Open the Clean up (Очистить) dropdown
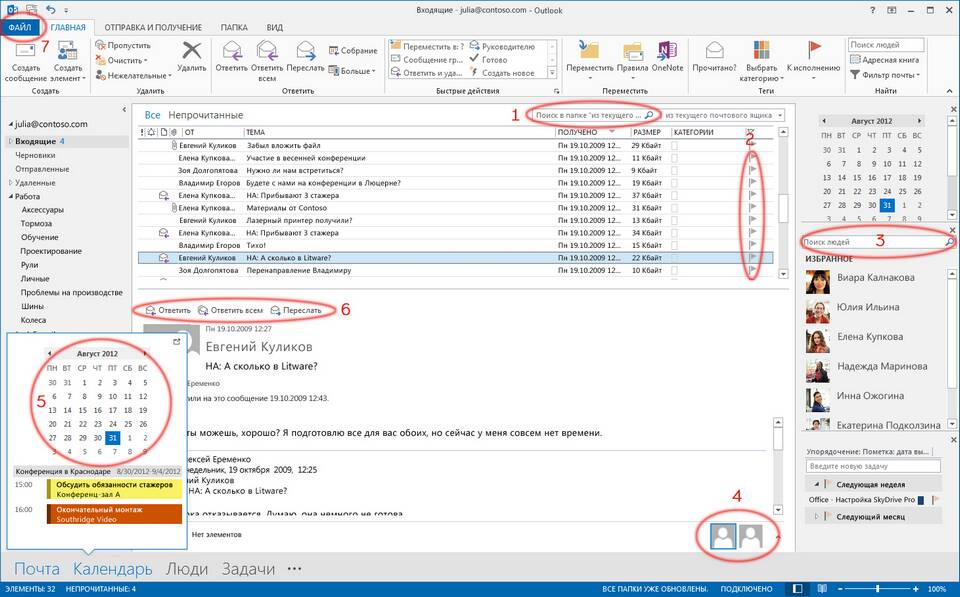960x597 pixels. tap(122, 61)
